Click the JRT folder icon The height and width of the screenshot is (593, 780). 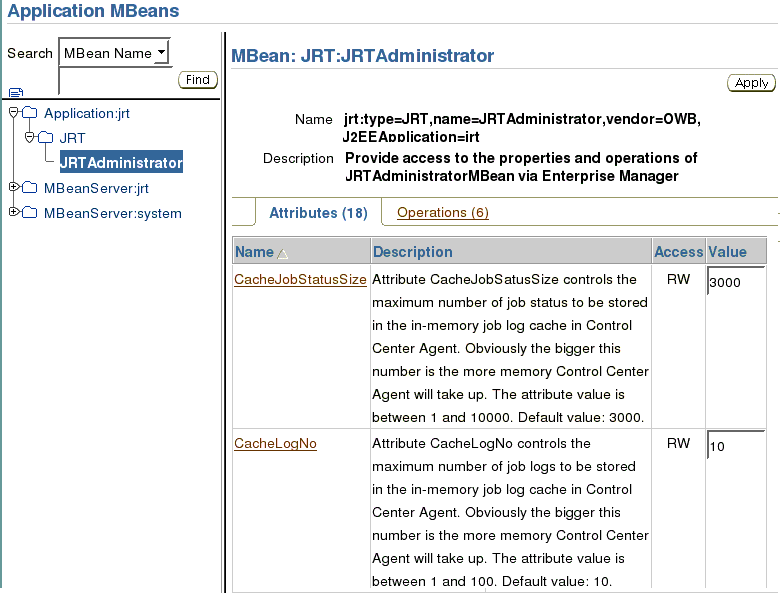tap(44, 138)
